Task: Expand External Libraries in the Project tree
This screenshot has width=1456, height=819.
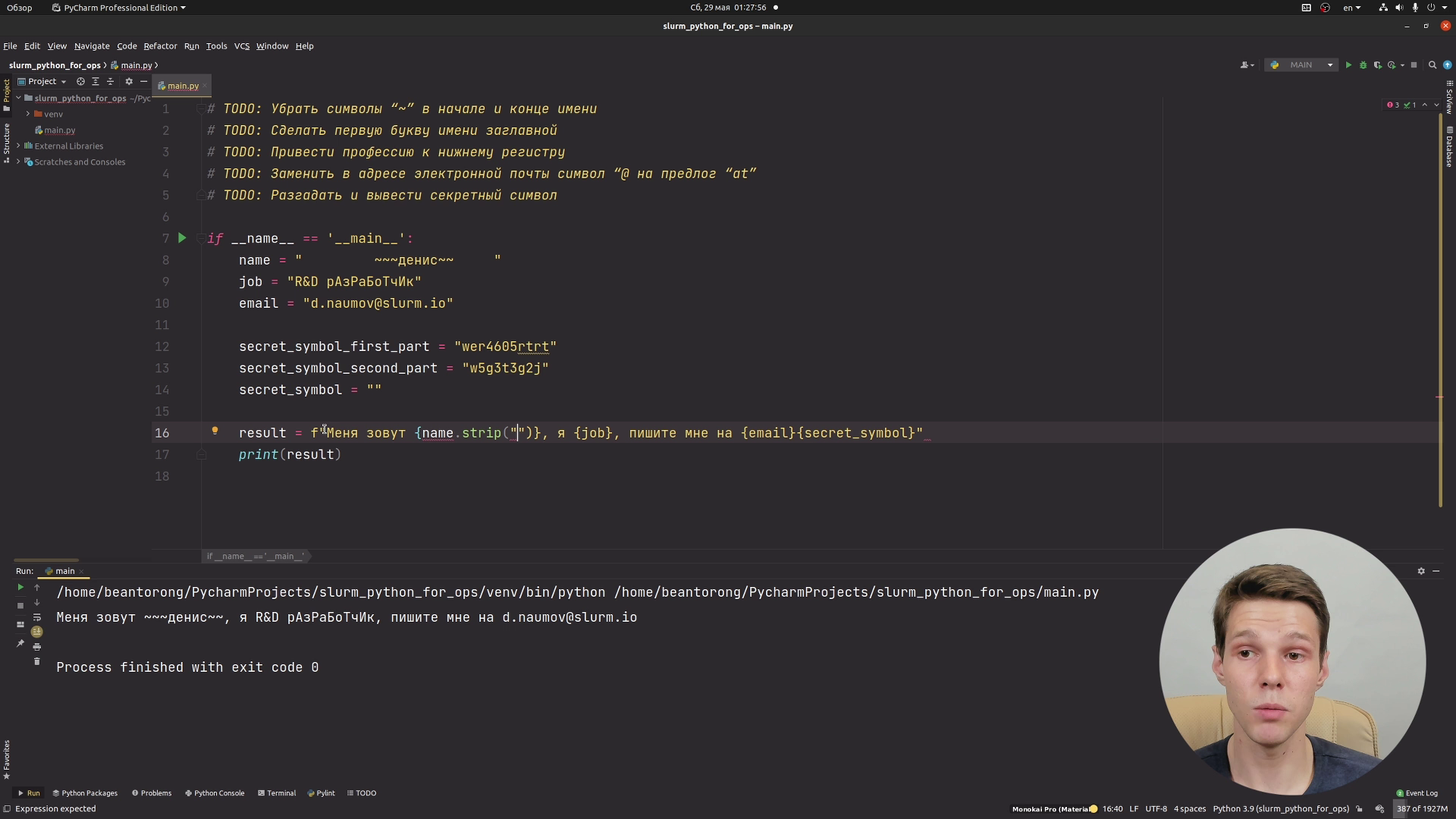Action: [18, 146]
